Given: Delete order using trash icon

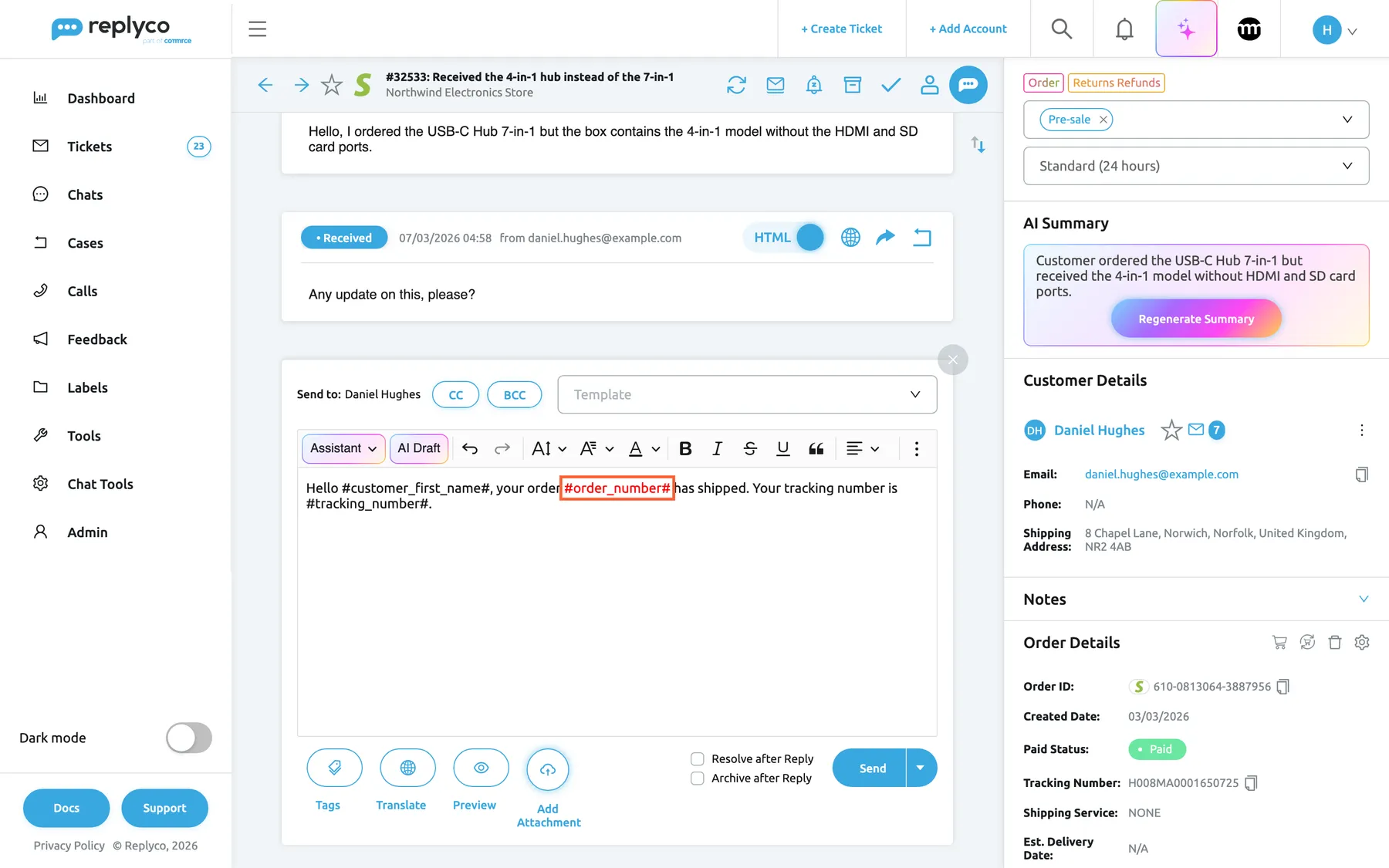Looking at the screenshot, I should tap(1334, 642).
